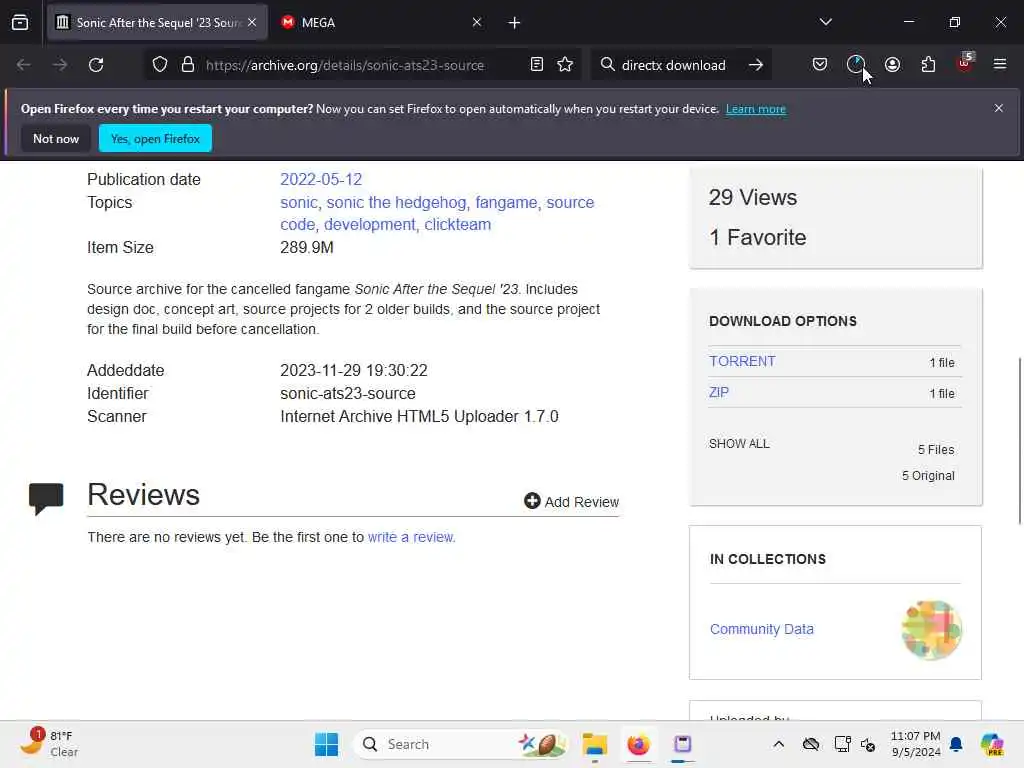Screen dimensions: 1024x768
Task: Save page to Pocket
Action: [820, 64]
